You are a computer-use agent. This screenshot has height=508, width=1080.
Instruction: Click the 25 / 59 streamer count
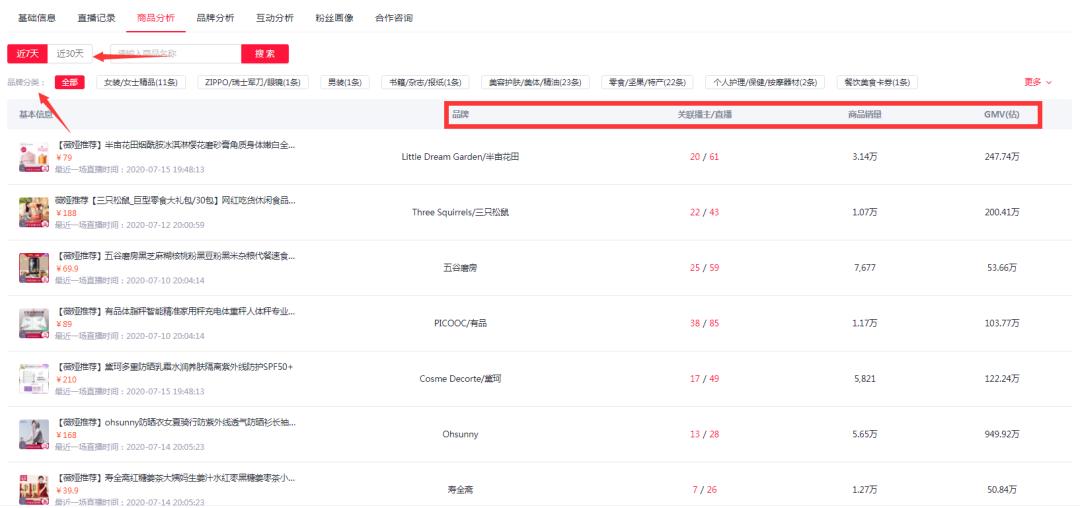coord(704,268)
